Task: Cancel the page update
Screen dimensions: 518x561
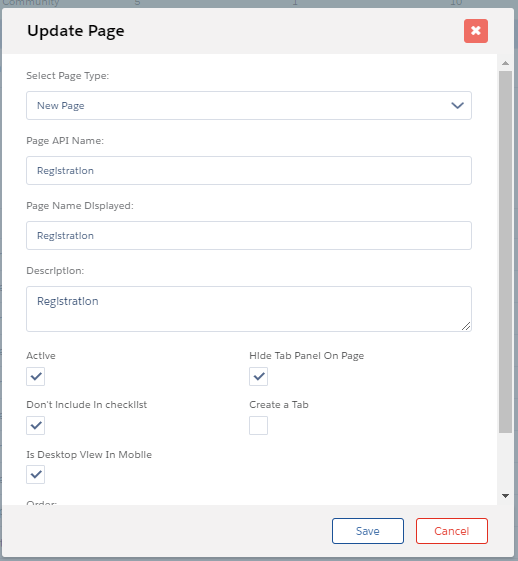Action: click(x=451, y=531)
